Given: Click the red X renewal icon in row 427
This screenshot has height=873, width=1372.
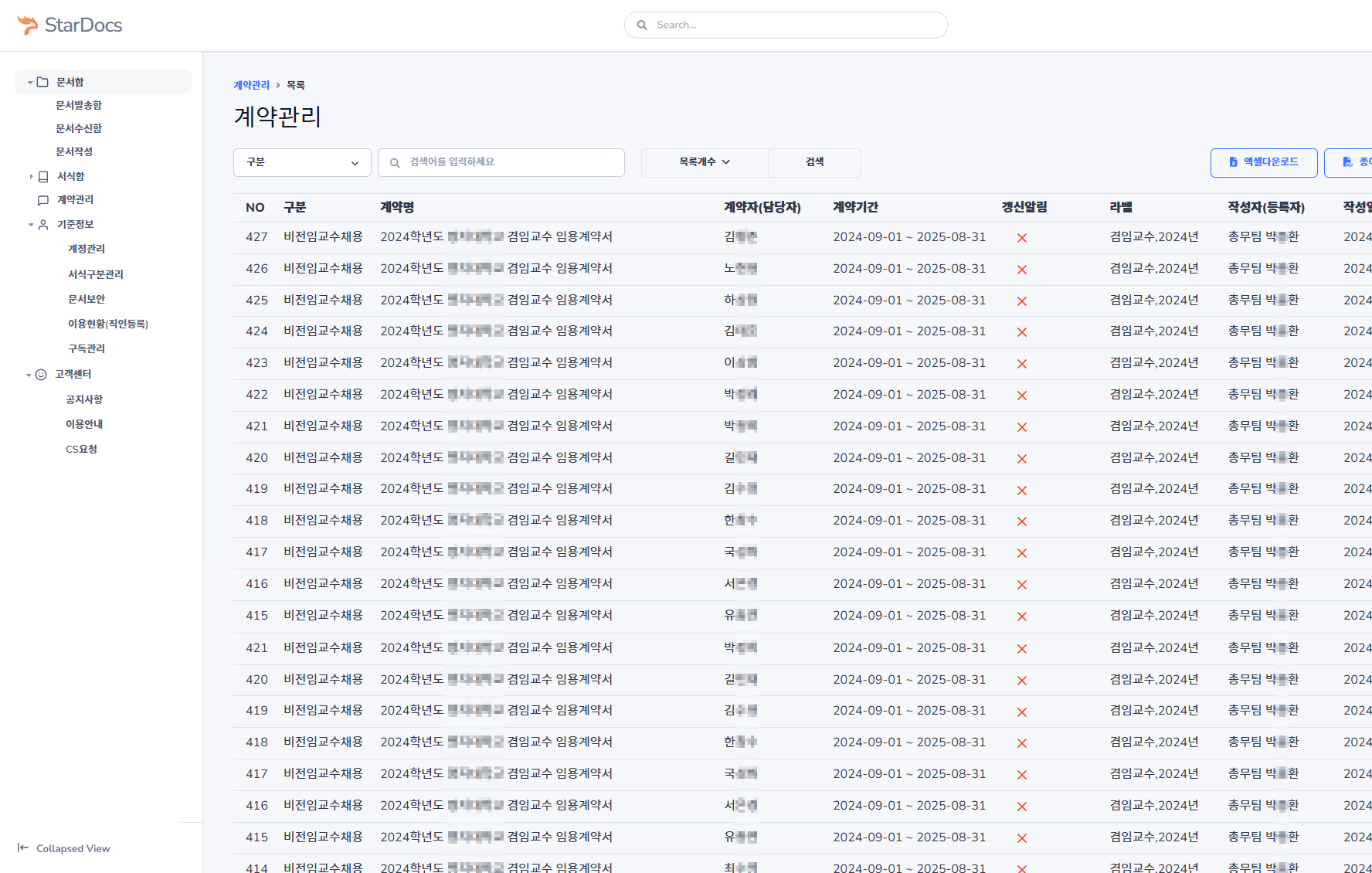Looking at the screenshot, I should (x=1022, y=238).
